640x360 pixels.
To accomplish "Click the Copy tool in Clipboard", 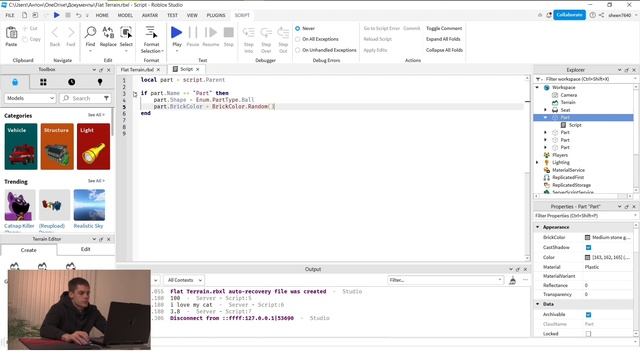I will 32,39.
